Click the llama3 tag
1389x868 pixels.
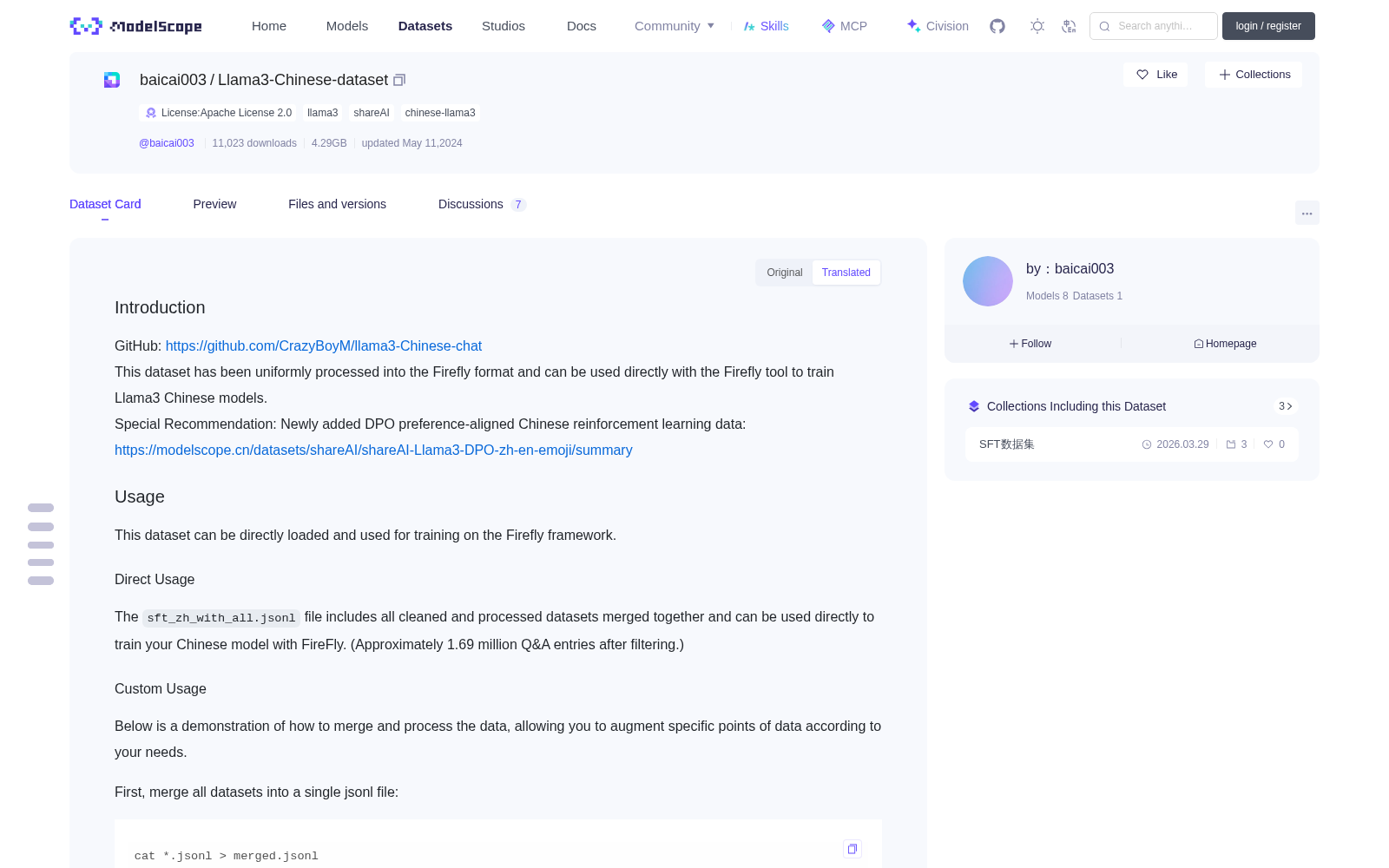coord(323,113)
